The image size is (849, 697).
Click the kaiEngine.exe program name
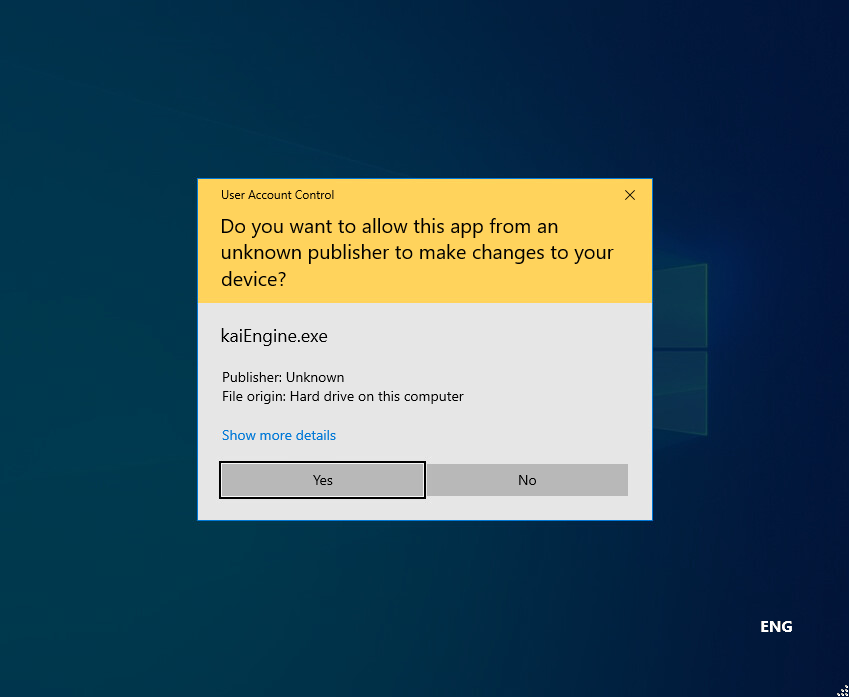click(274, 336)
